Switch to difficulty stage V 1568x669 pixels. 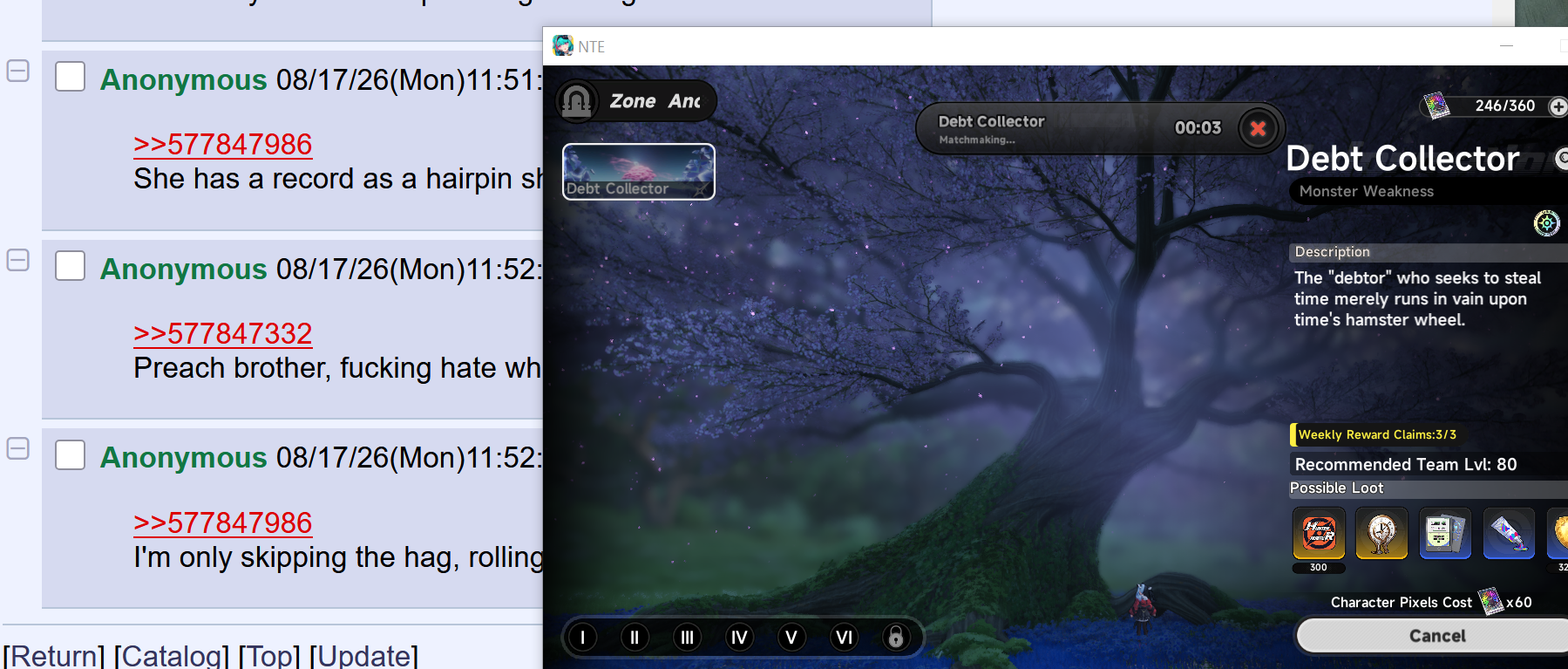(x=791, y=638)
